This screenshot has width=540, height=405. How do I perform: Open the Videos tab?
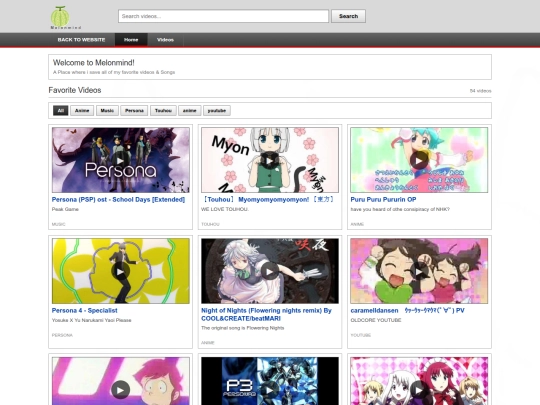coord(165,40)
